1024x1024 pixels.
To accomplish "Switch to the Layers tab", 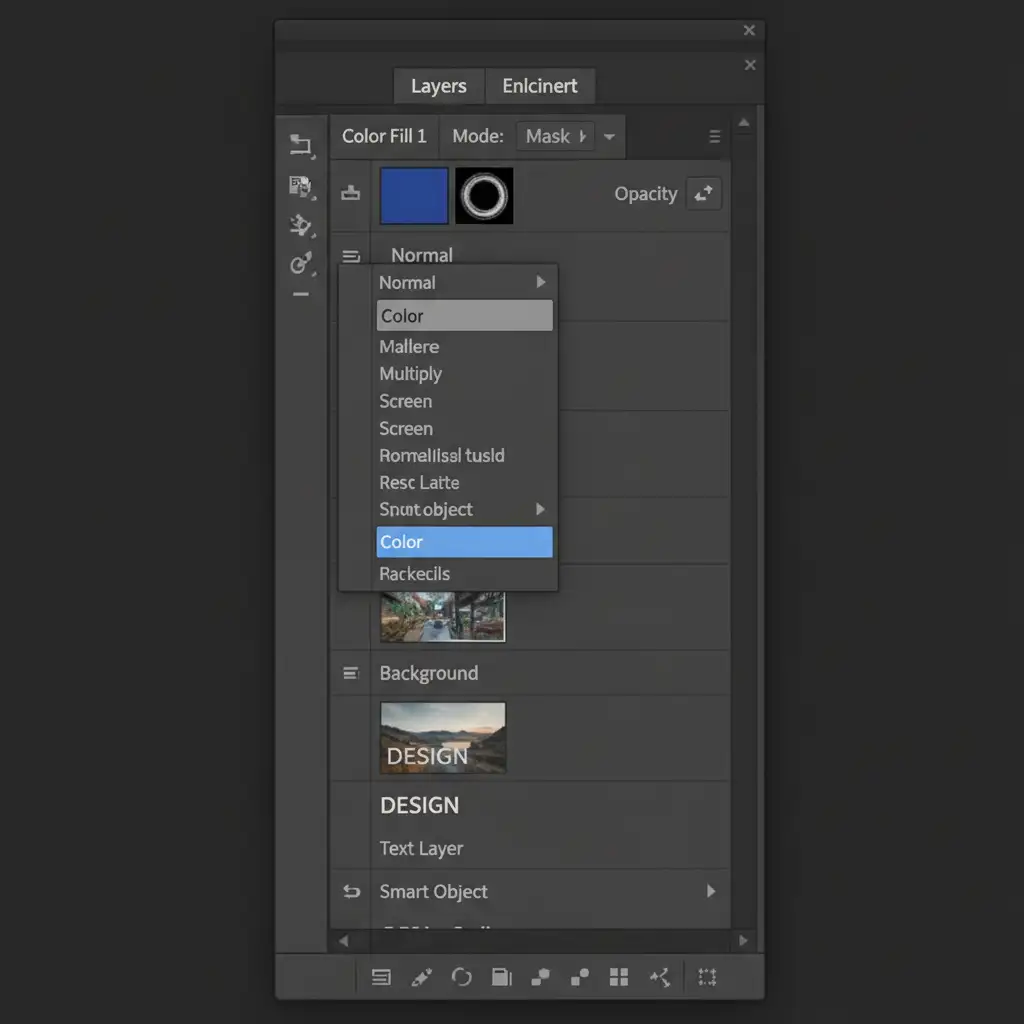I will pos(438,86).
